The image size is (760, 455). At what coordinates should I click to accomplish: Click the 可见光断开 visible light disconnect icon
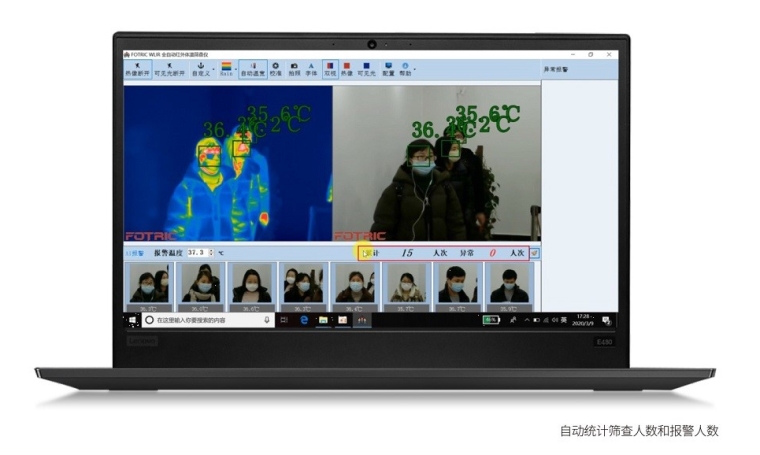click(x=167, y=69)
